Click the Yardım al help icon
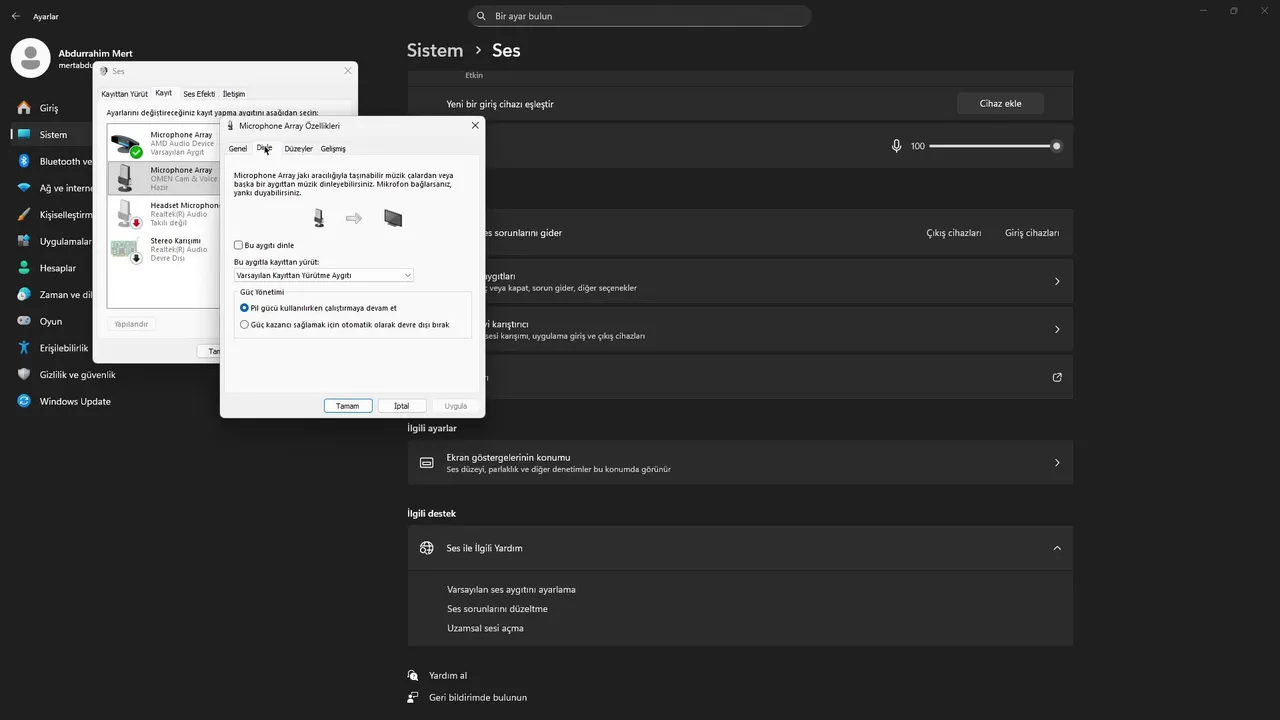 [413, 675]
